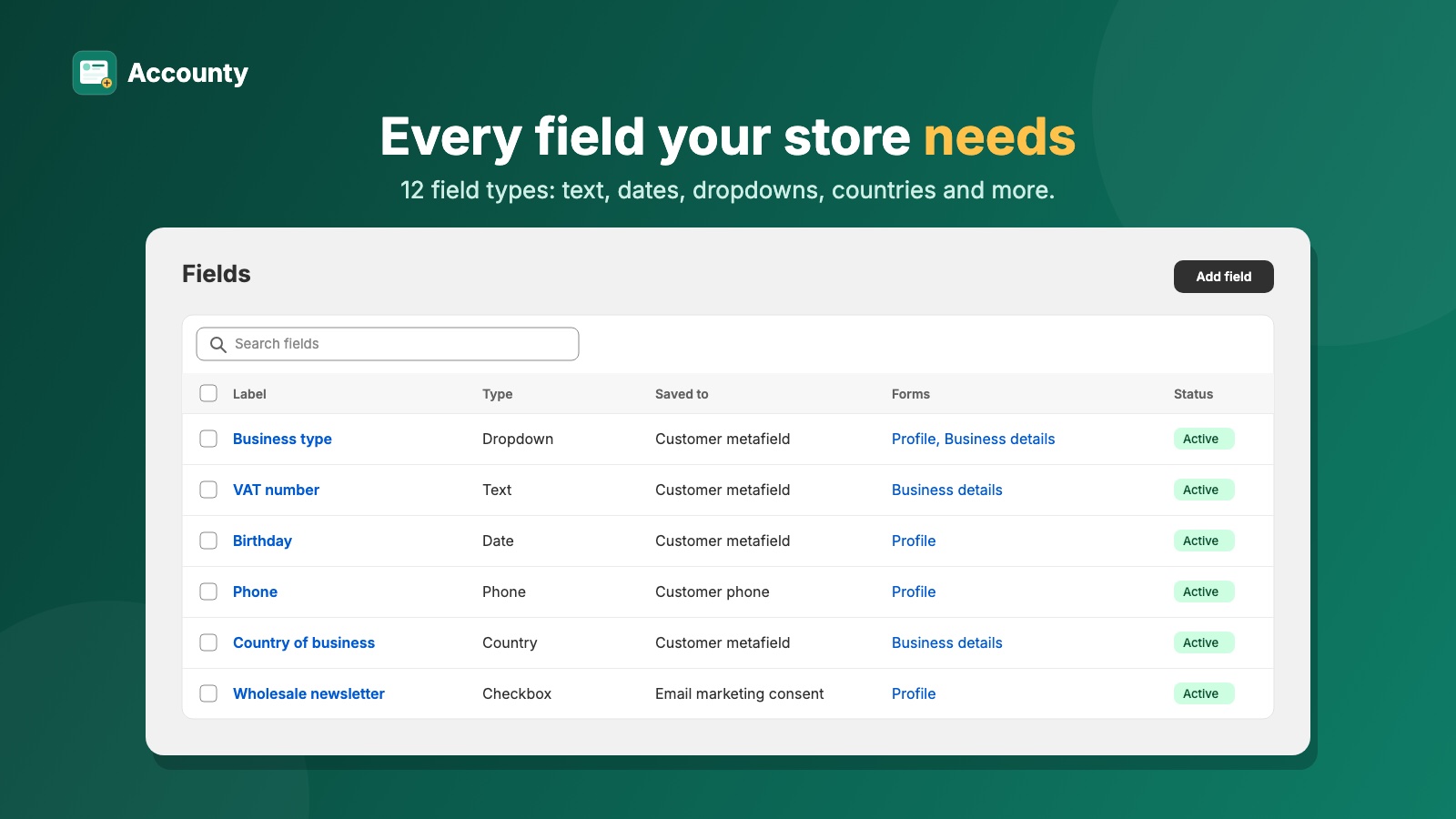Open Business details form for VAT number

pyautogui.click(x=946, y=490)
